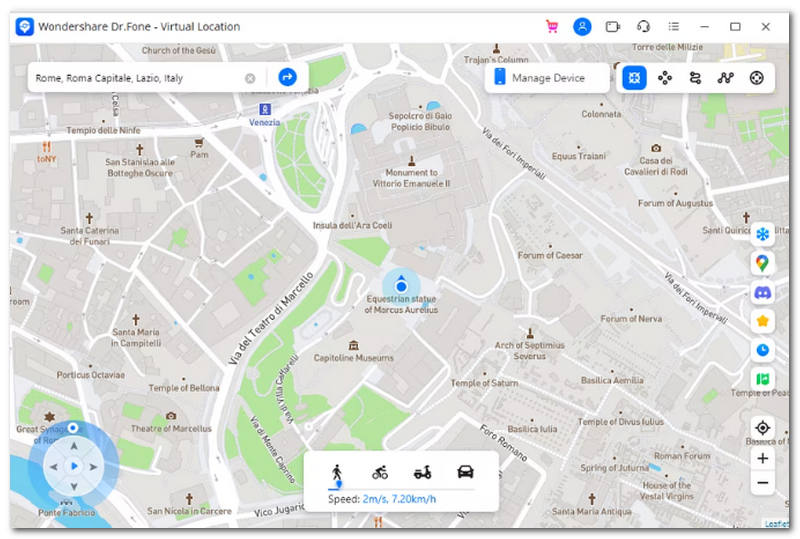The height and width of the screenshot is (539, 800).
Task: Click the Santa Maria in Campitelli label
Action: pos(136,337)
